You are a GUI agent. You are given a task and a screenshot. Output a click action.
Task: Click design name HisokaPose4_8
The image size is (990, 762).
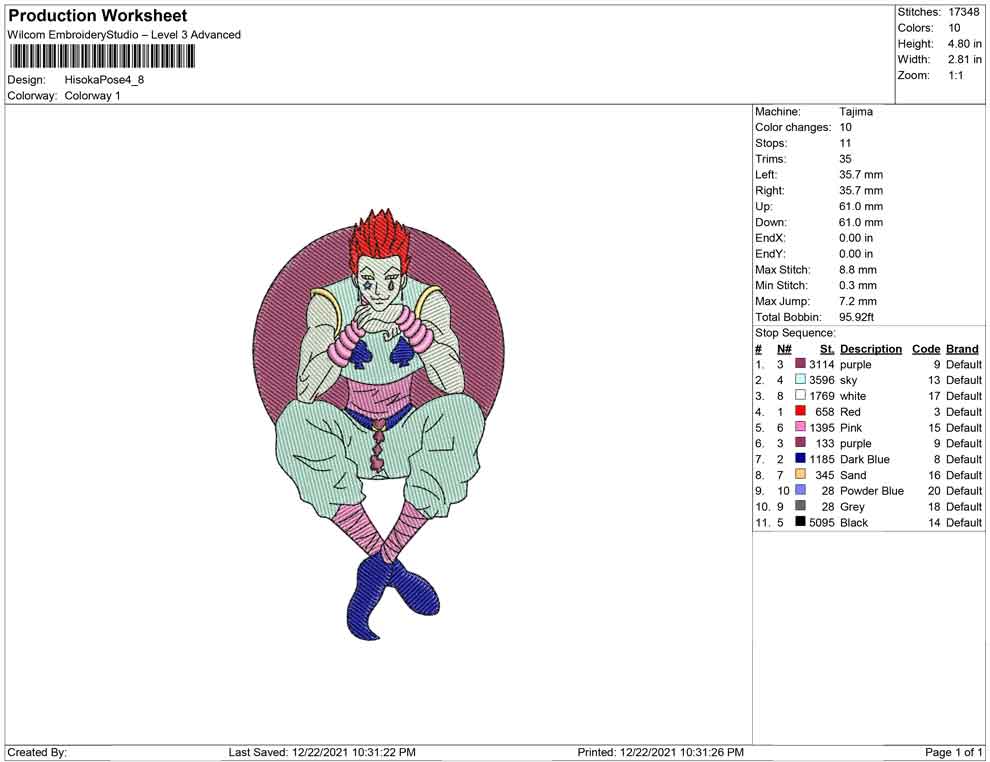pos(104,80)
